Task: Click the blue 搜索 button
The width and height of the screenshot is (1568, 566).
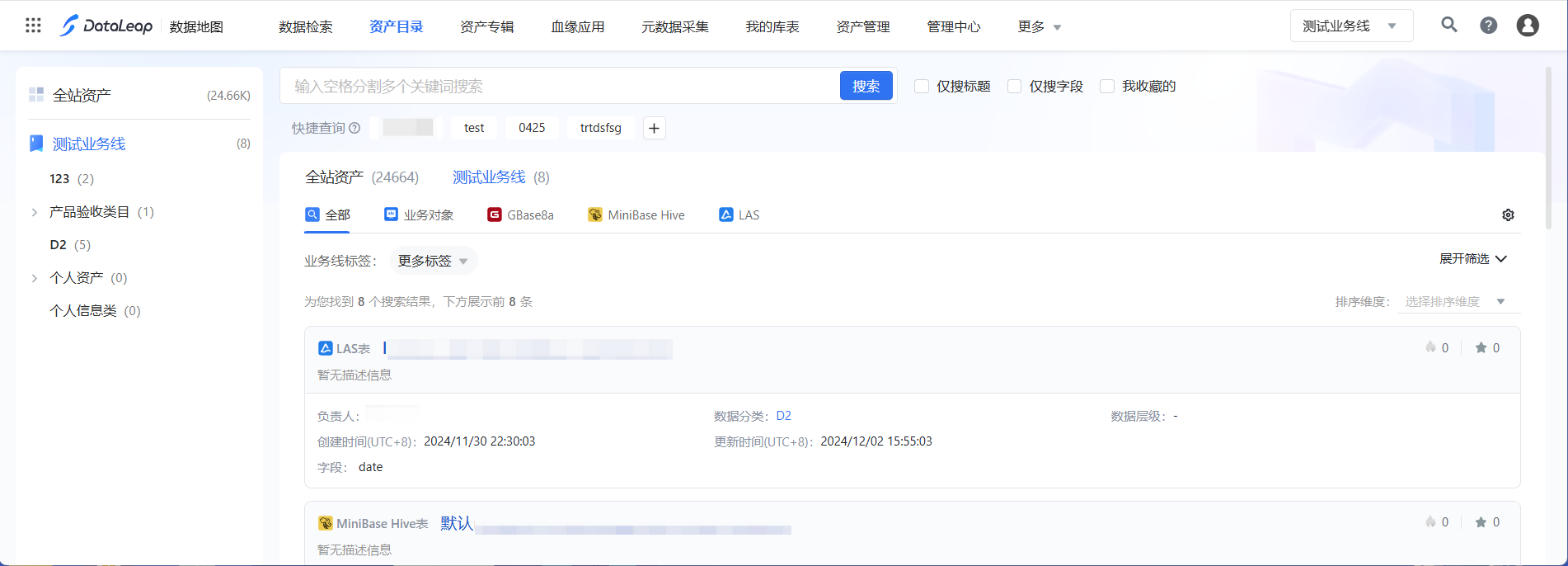Action: coord(866,87)
